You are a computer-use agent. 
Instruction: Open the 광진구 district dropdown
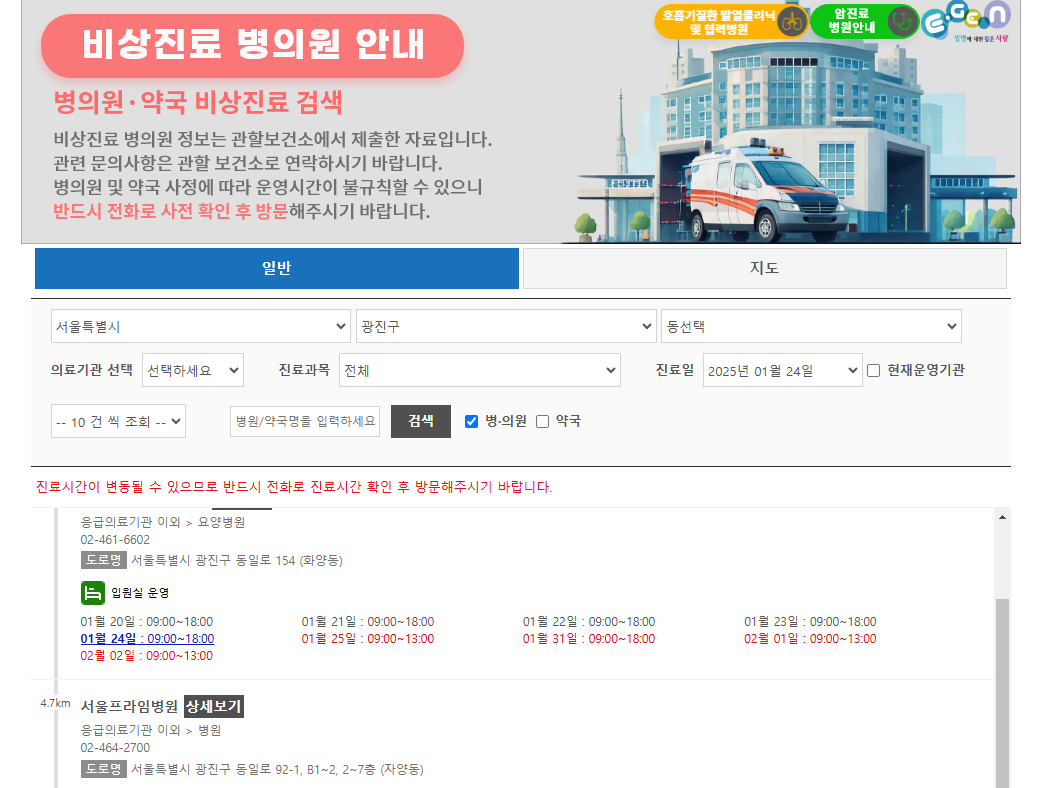(506, 326)
